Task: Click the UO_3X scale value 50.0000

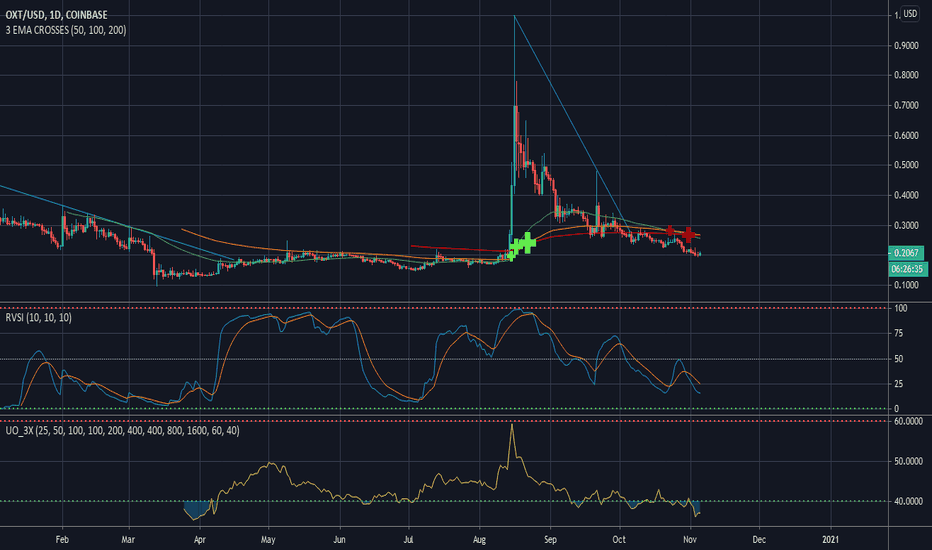Action: pyautogui.click(x=908, y=461)
